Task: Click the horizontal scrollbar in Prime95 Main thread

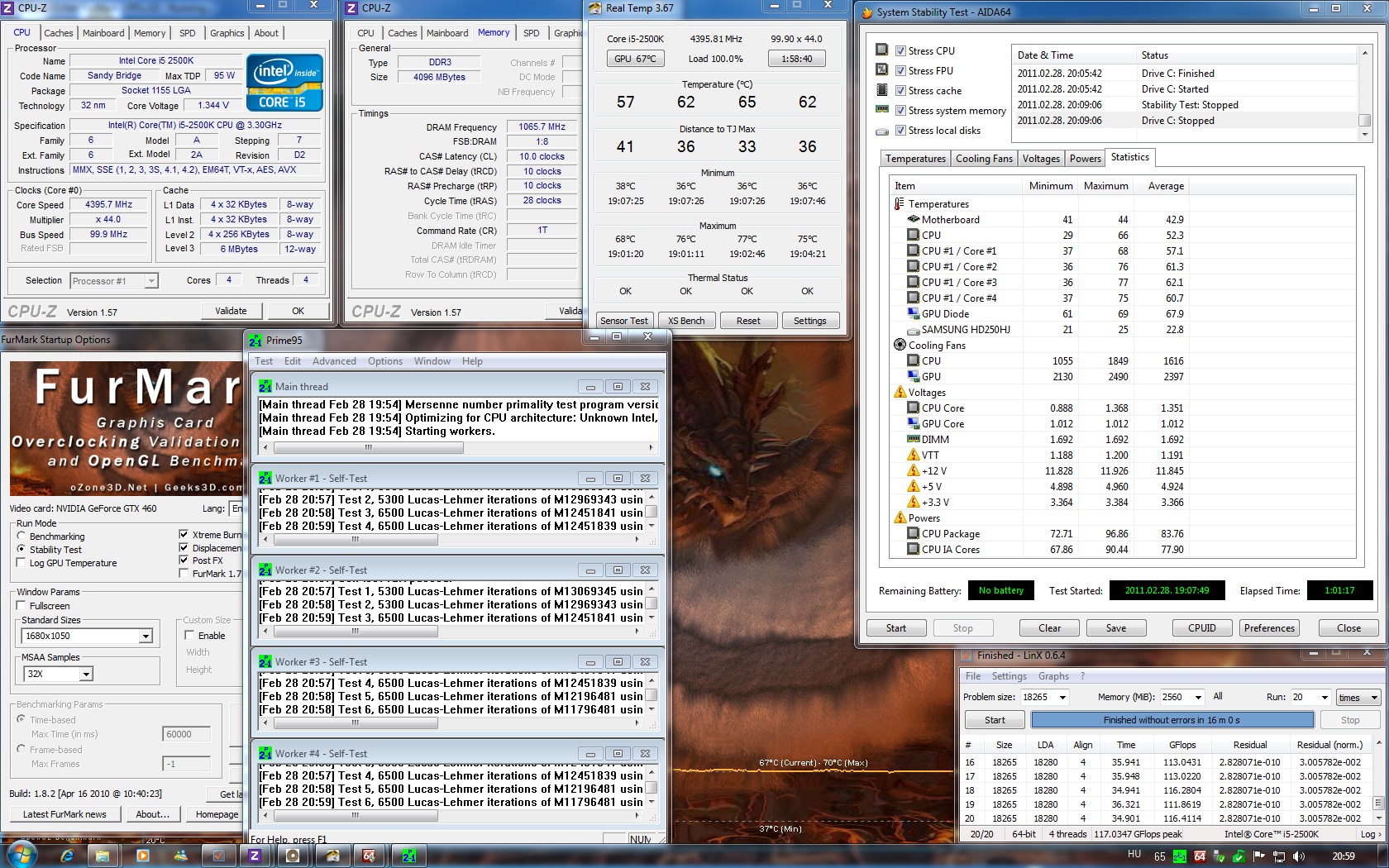Action: click(458, 448)
